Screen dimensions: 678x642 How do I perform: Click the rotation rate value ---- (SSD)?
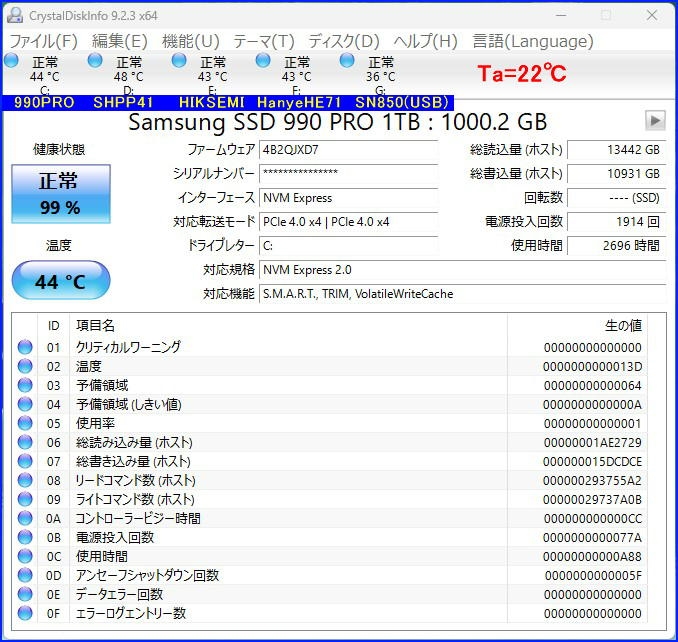(617, 198)
